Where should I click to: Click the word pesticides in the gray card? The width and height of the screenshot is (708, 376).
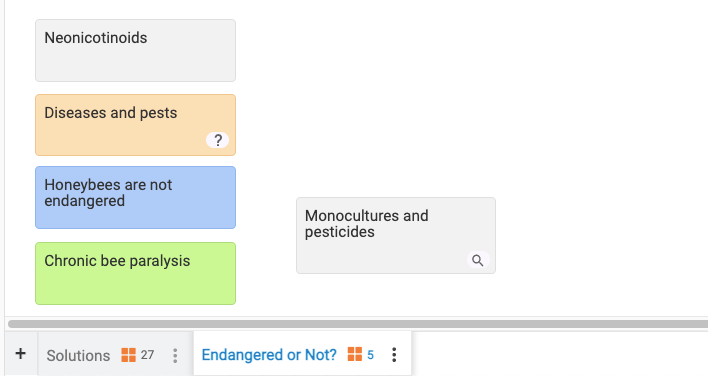point(340,232)
